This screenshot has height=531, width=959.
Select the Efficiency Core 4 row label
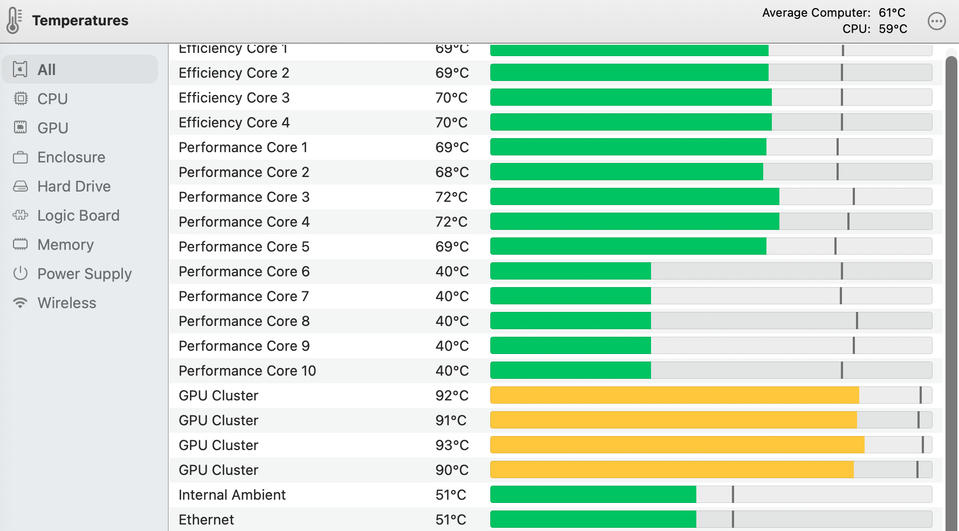[x=234, y=122]
